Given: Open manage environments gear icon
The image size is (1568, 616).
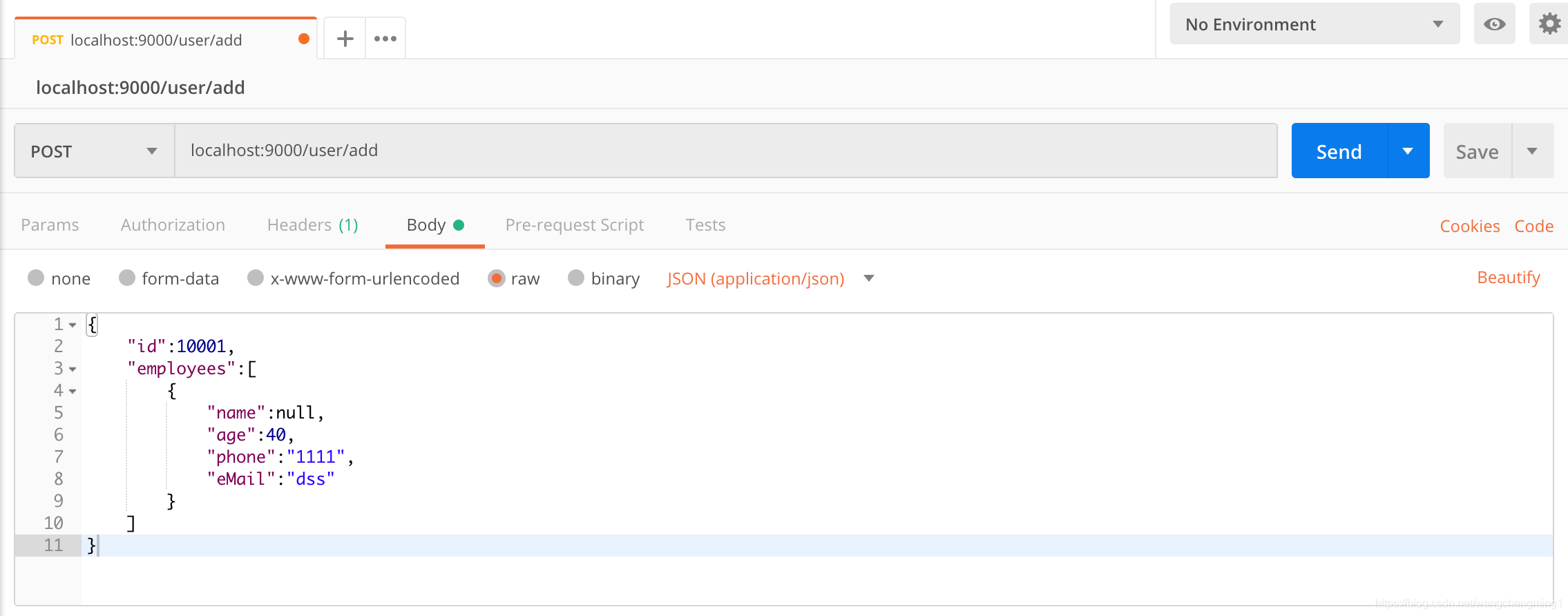Looking at the screenshot, I should (1549, 24).
